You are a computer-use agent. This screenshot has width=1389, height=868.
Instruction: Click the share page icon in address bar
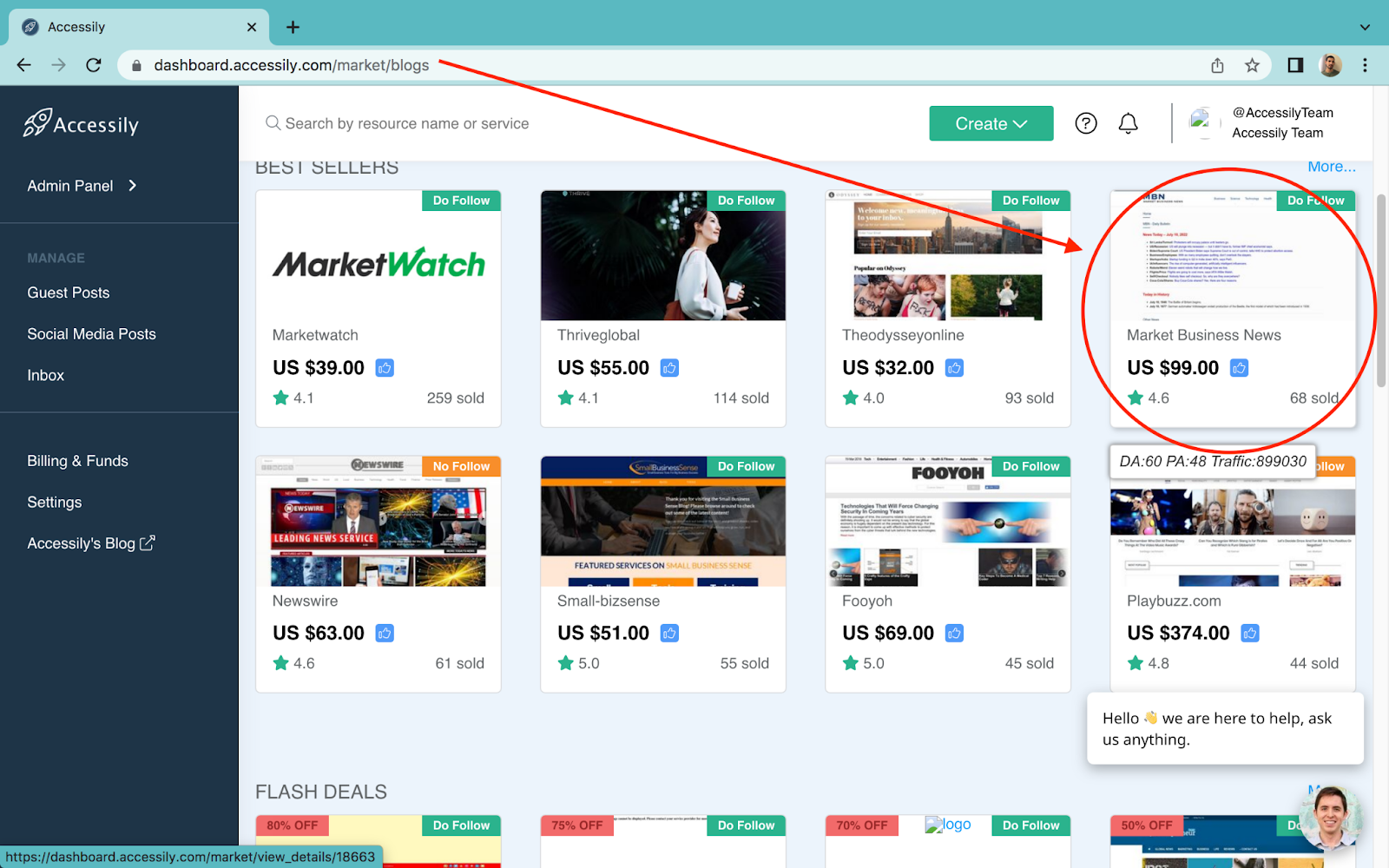1217,65
